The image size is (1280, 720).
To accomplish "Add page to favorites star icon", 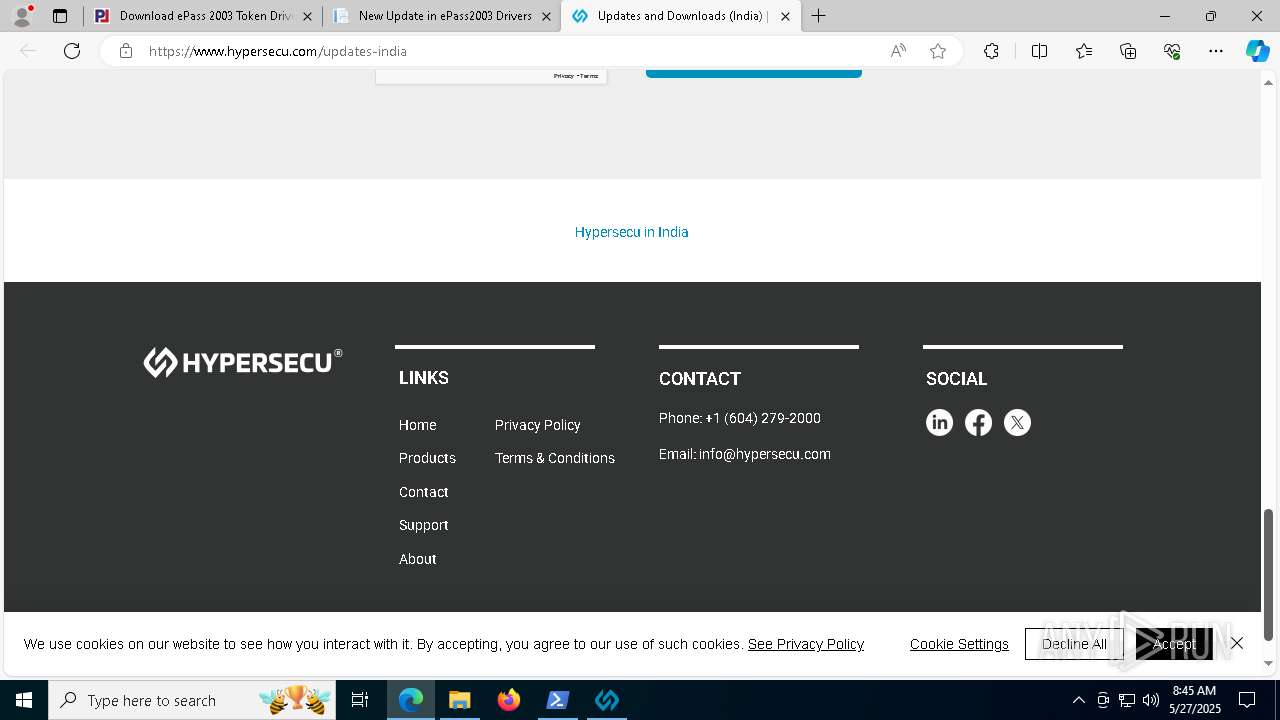I will 938,51.
